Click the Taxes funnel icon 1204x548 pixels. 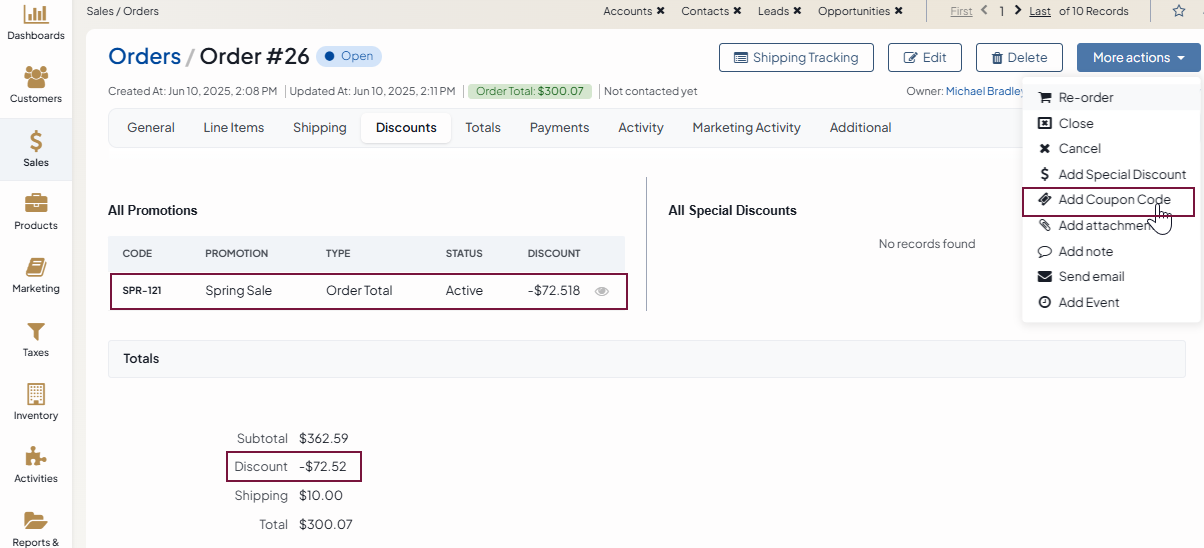click(x=35, y=331)
